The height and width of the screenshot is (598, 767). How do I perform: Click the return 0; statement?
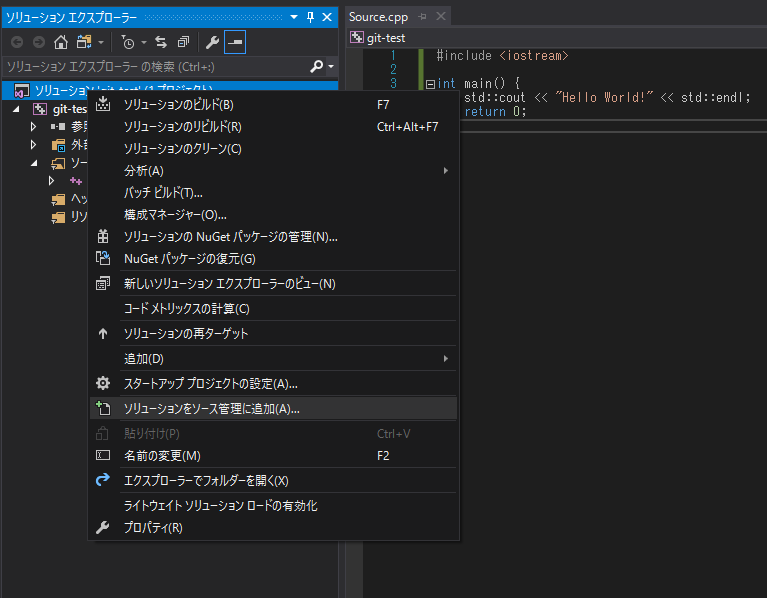[x=495, y=112]
